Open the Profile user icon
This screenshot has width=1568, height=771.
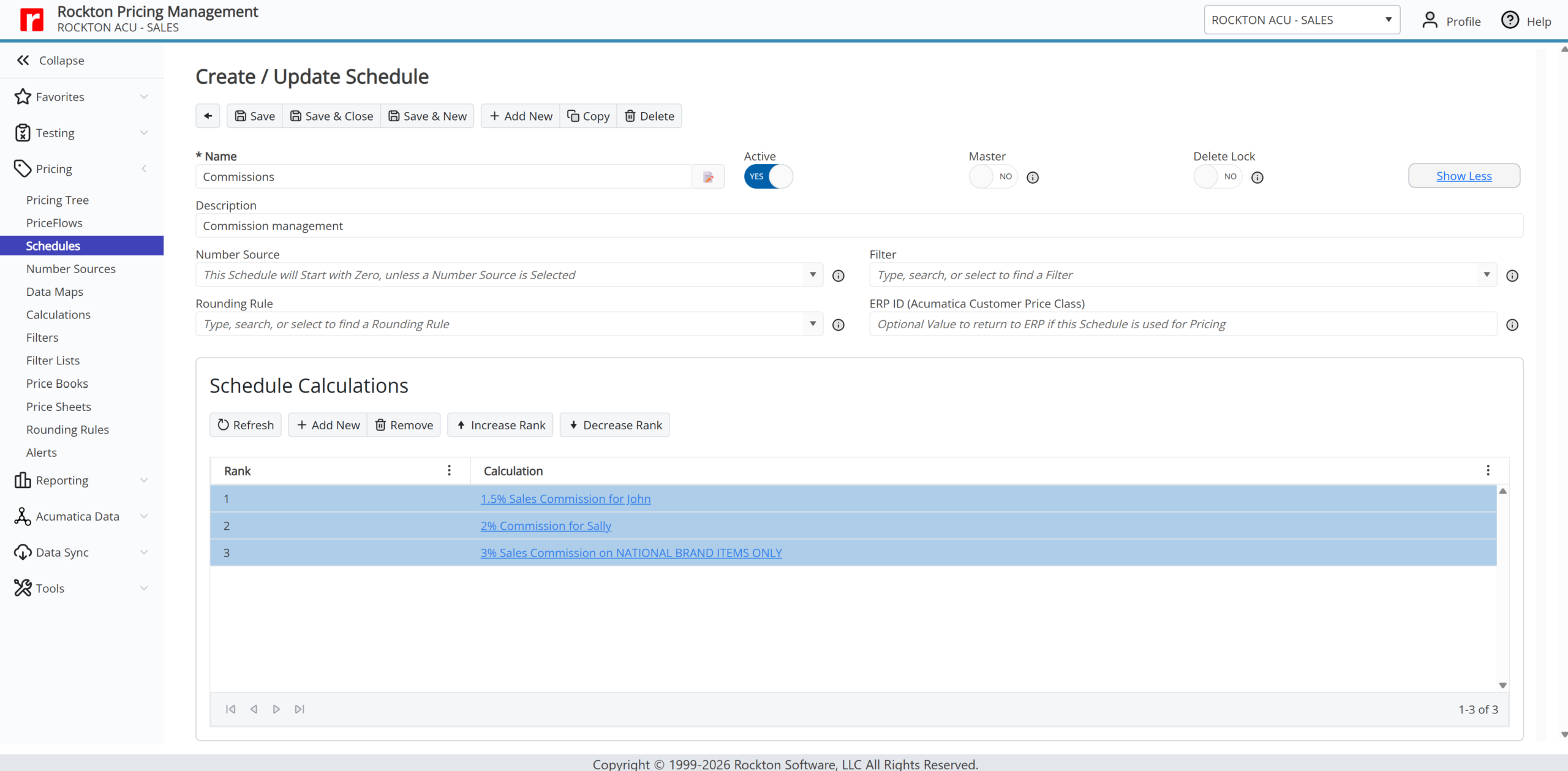tap(1430, 20)
